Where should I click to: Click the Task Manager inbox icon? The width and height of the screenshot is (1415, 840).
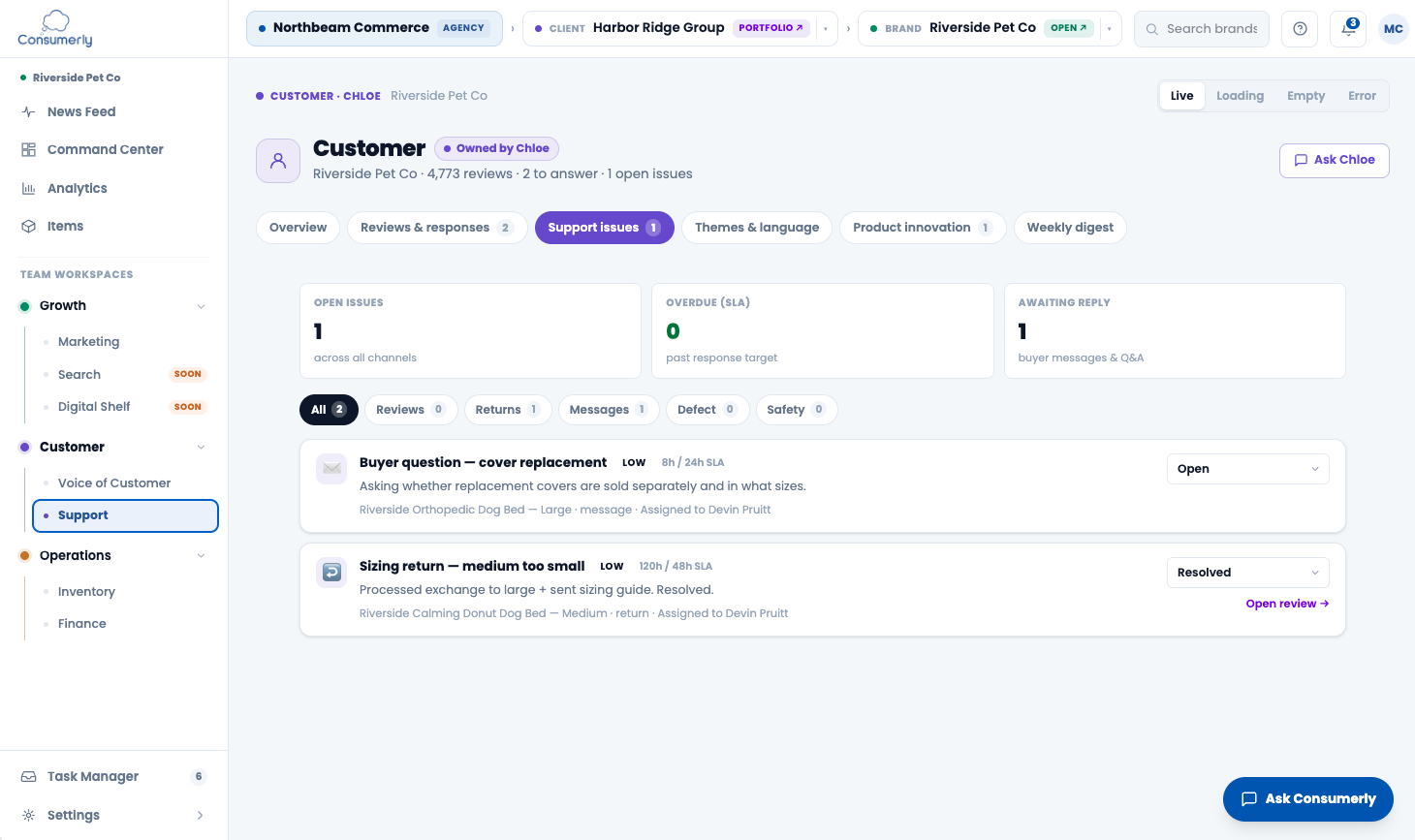29,777
